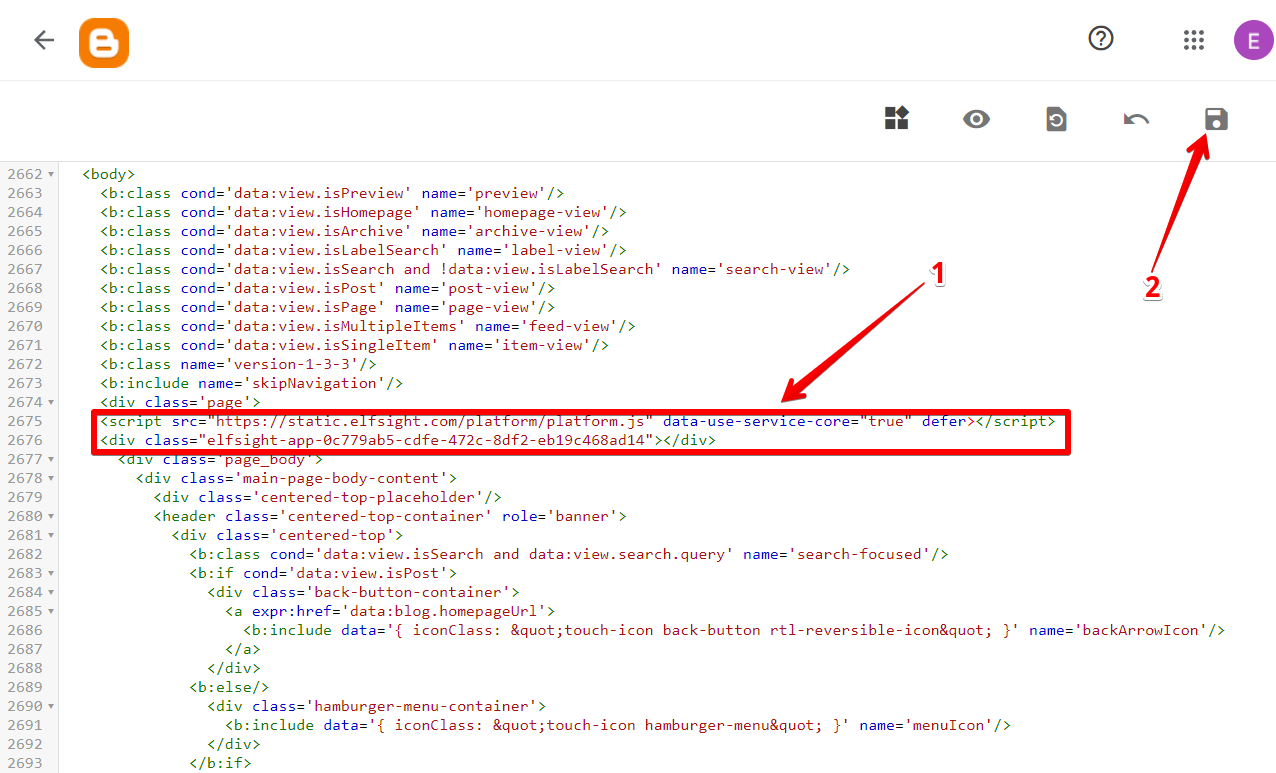The height and width of the screenshot is (773, 1276).
Task: Open the Google apps grid
Action: point(1193,40)
